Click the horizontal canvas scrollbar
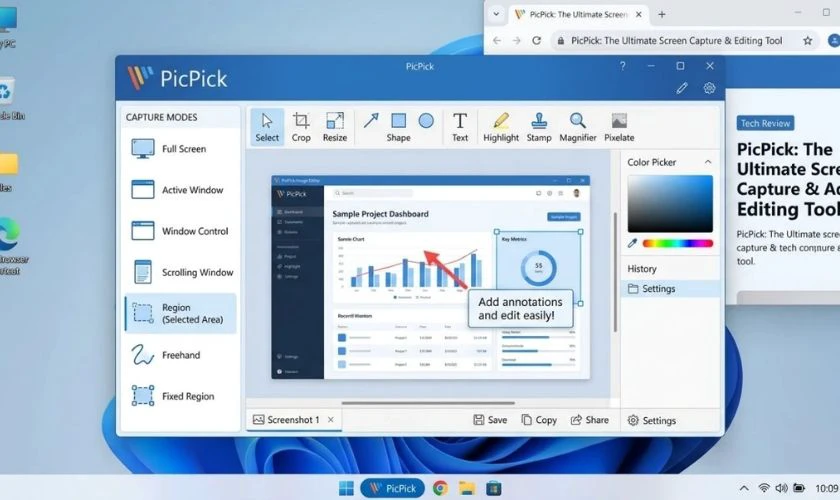Image resolution: width=840 pixels, height=500 pixels. 428,403
